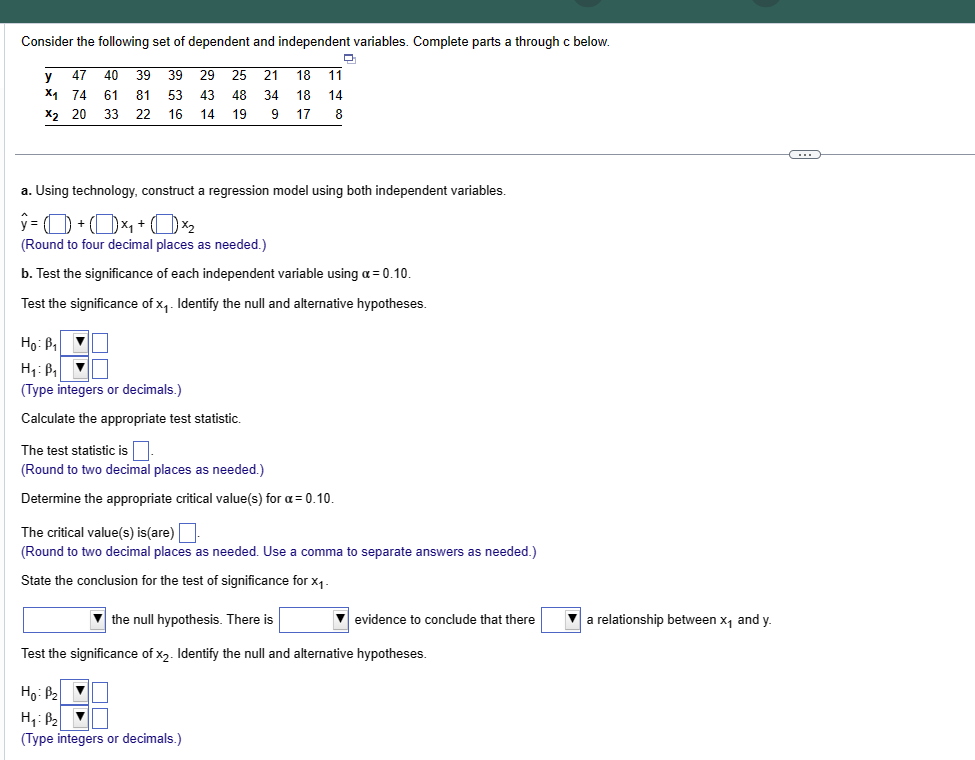Viewport: 975px width, 760px height.
Task: Click the ellipsis button on the divider line
Action: pos(805,153)
